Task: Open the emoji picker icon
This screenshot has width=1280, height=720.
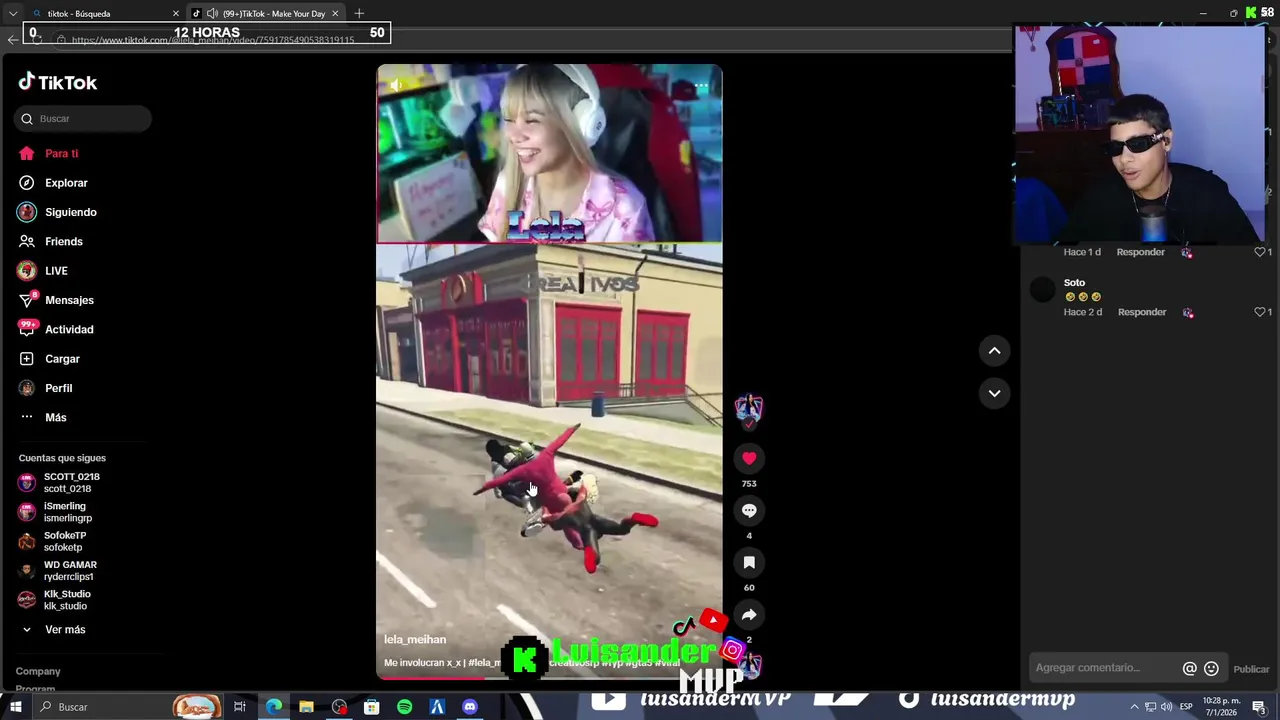Action: pos(1211,669)
